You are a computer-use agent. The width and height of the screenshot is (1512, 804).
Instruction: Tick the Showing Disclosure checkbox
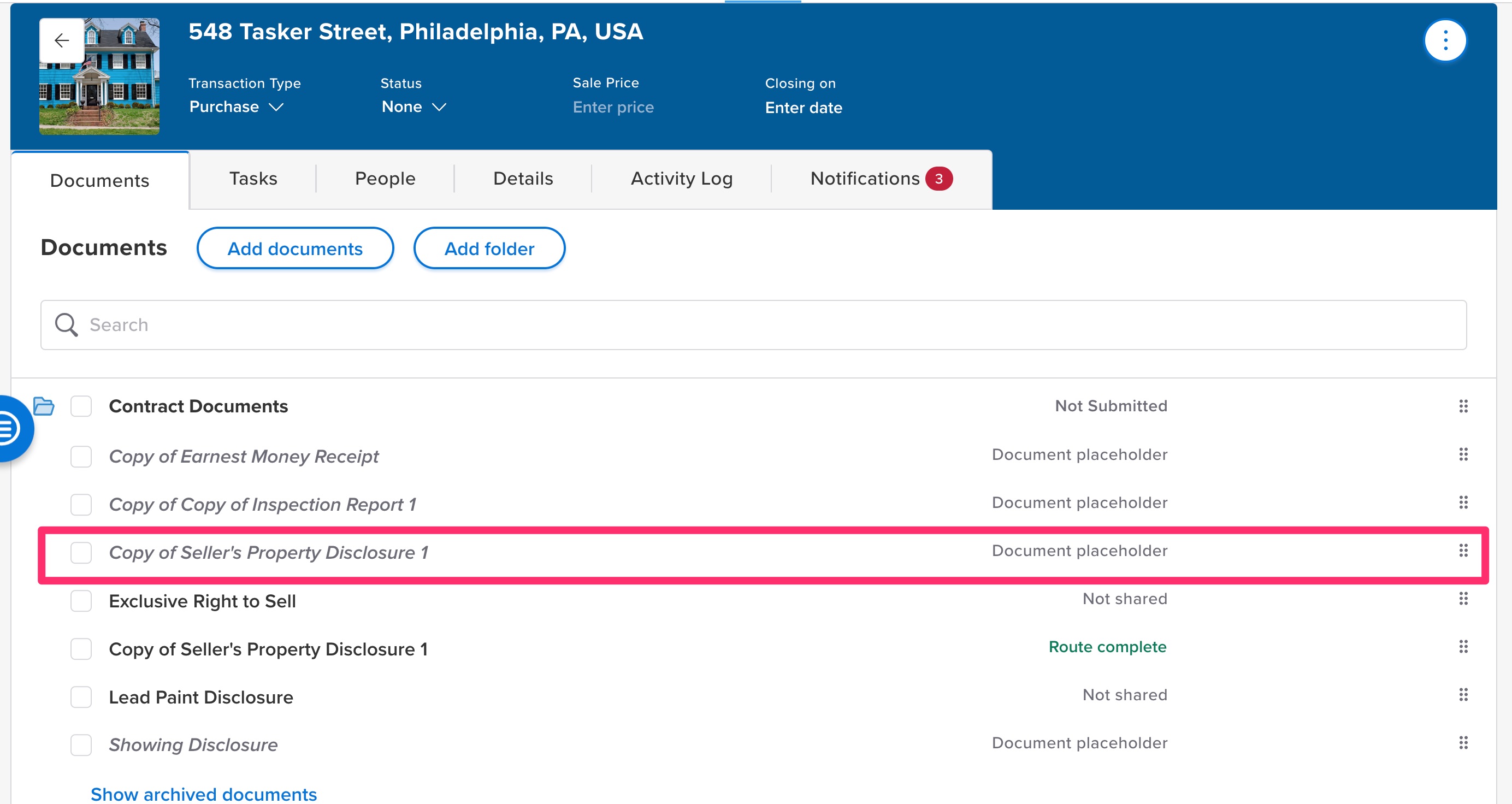(81, 744)
